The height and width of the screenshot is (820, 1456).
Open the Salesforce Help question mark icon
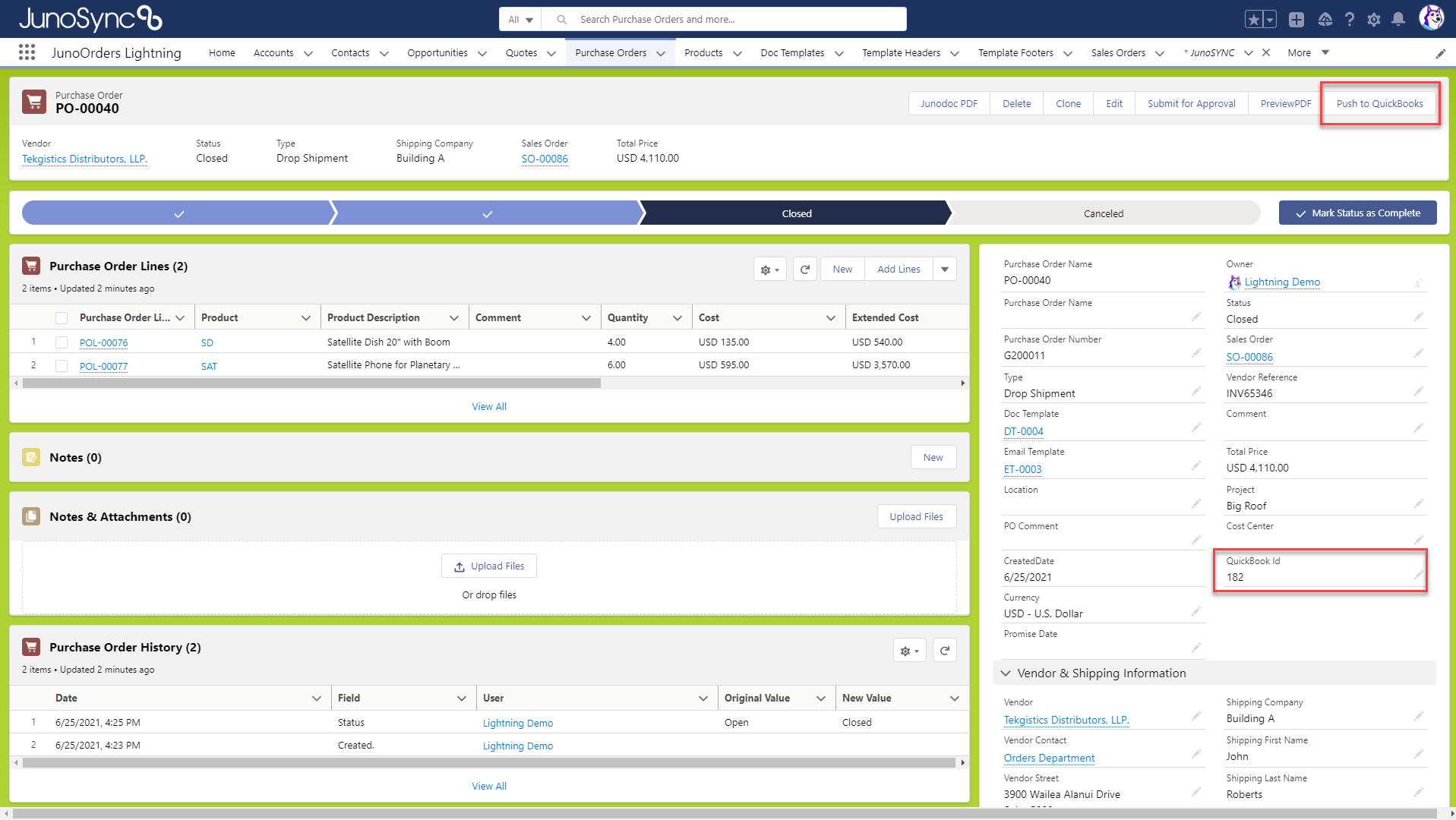point(1350,19)
